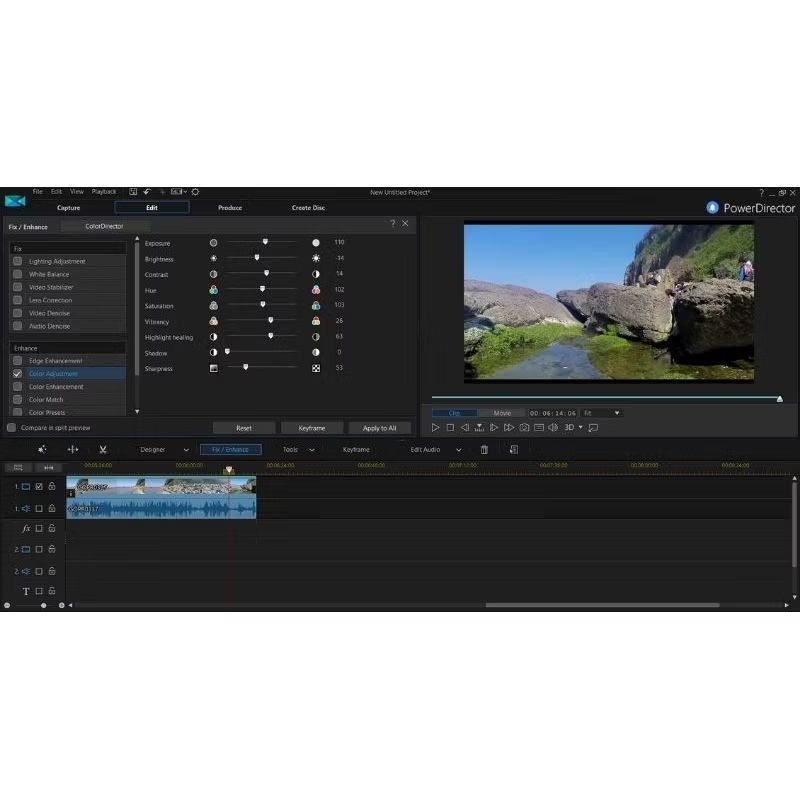This screenshot has width=800, height=800.
Task: Click the T title track icon
Action: coord(26,592)
